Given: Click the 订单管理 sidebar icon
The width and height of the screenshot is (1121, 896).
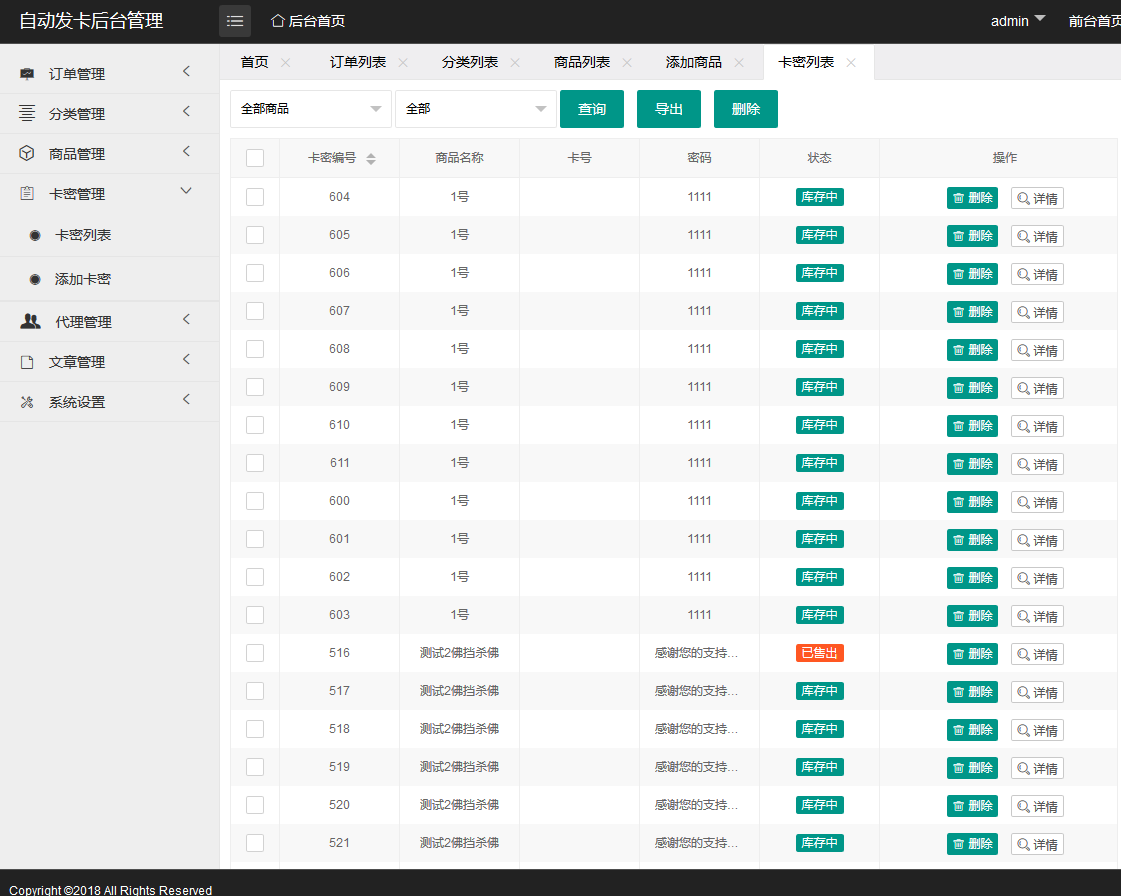Looking at the screenshot, I should pyautogui.click(x=27, y=74).
